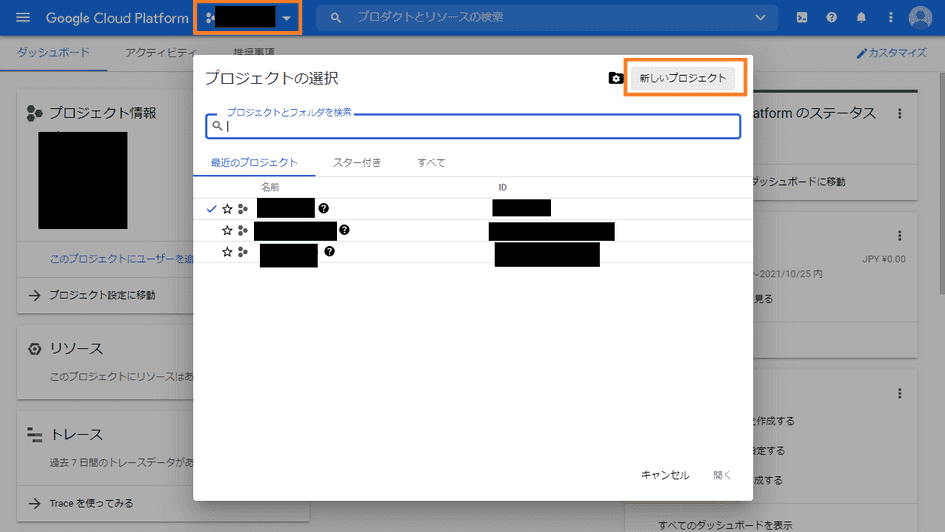Open the help question mark icon
Viewport: 945px width, 532px height.
832,17
